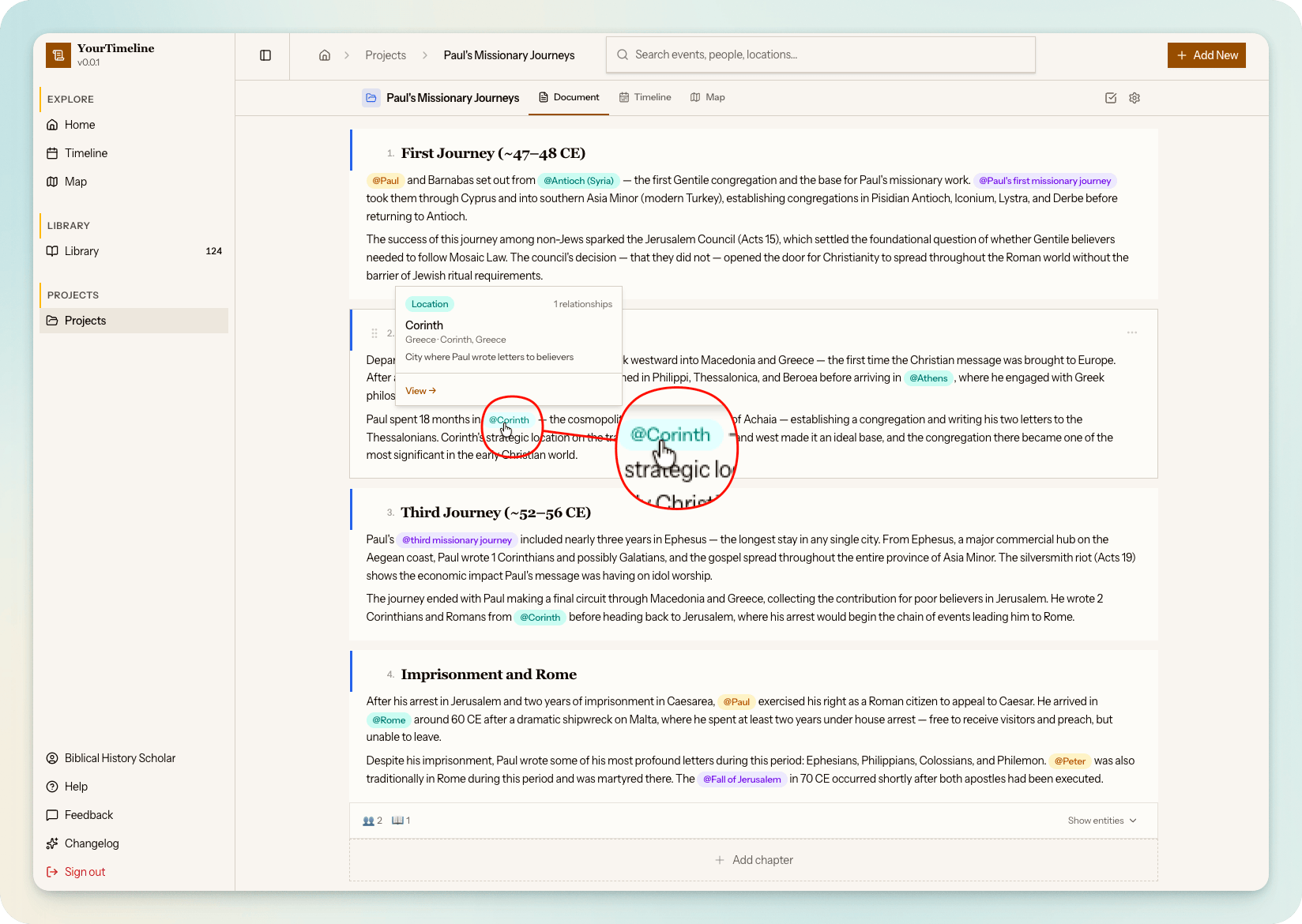Click @Paul's first missionary journey tag
Screen dimensions: 1302x924
(1044, 181)
